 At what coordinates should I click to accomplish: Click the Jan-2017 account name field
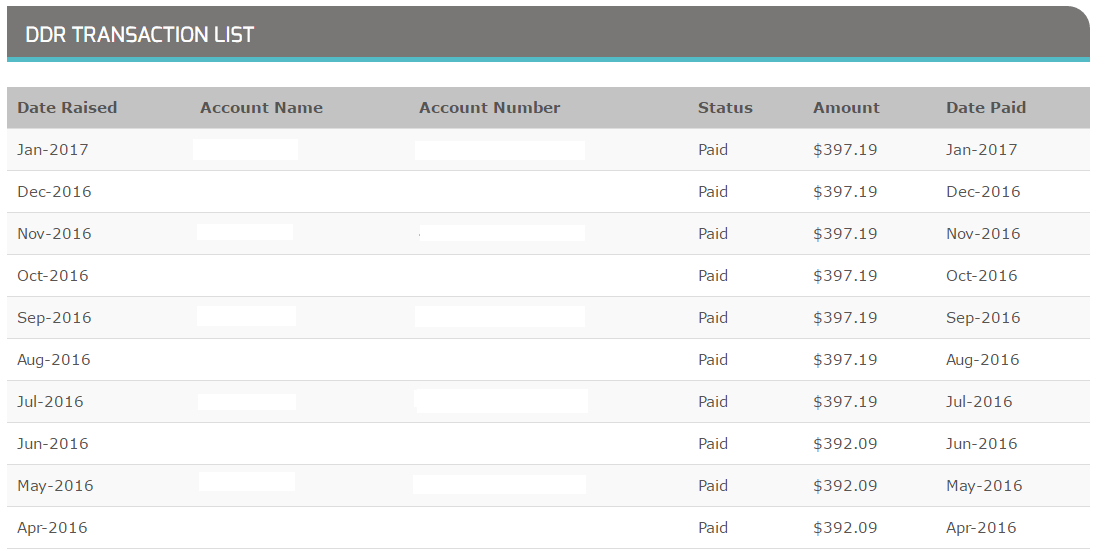click(245, 149)
